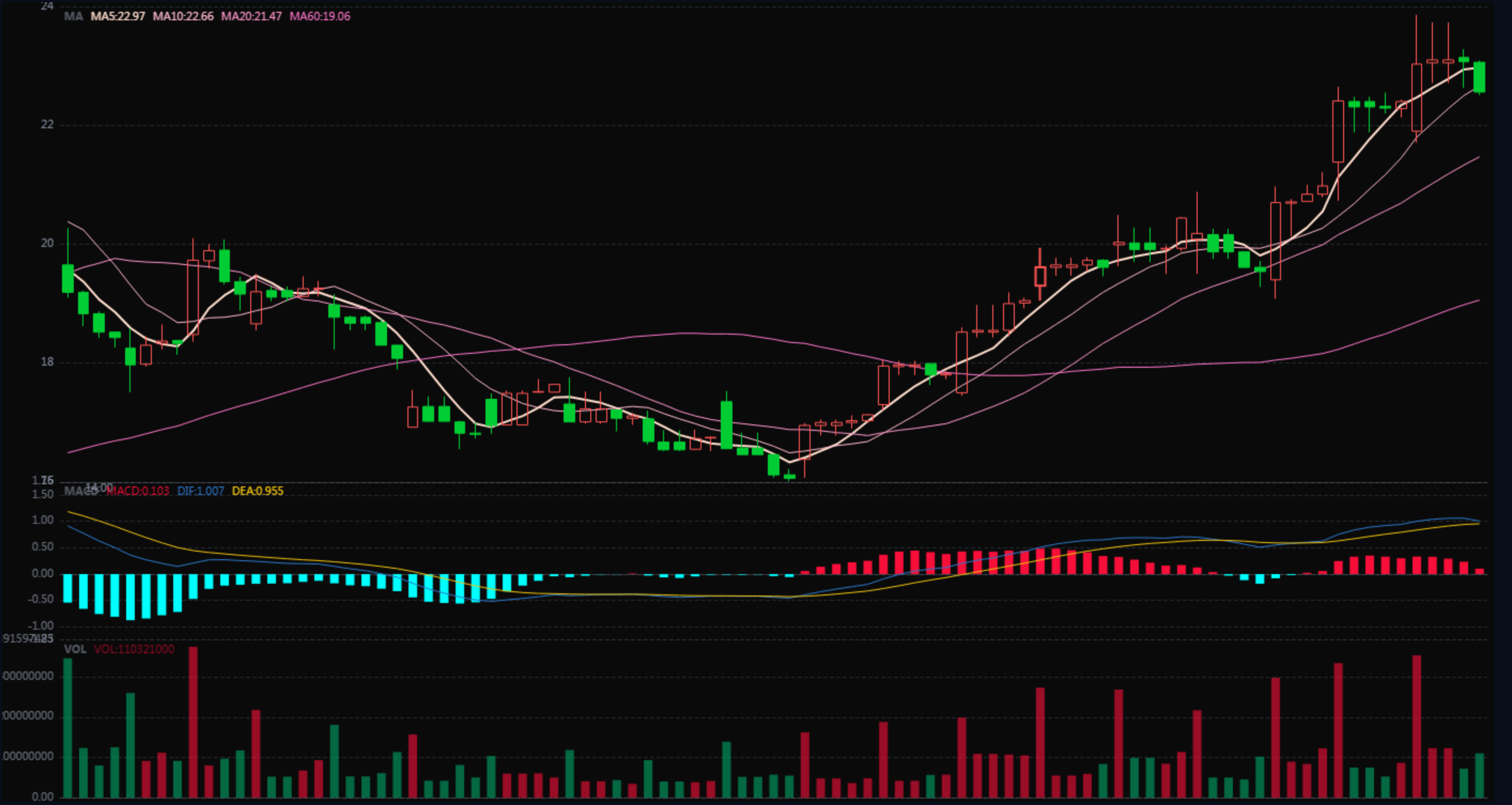Click the 20 price axis label
The image size is (1512, 805).
tap(47, 243)
